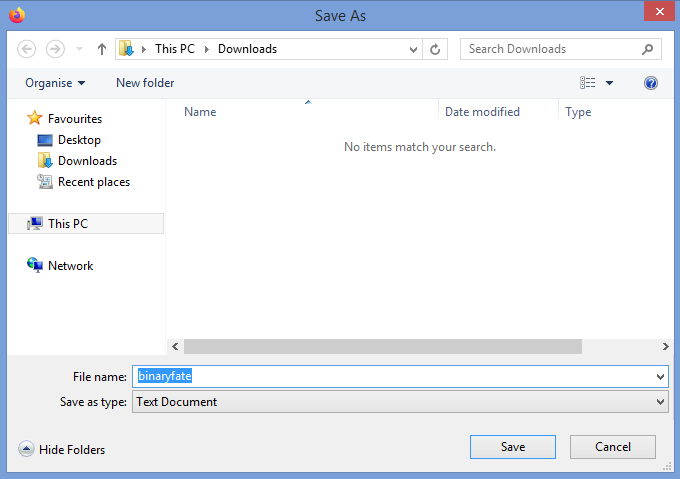The height and width of the screenshot is (479, 680).
Task: Select Desktop in Favourites
Action: [79, 140]
